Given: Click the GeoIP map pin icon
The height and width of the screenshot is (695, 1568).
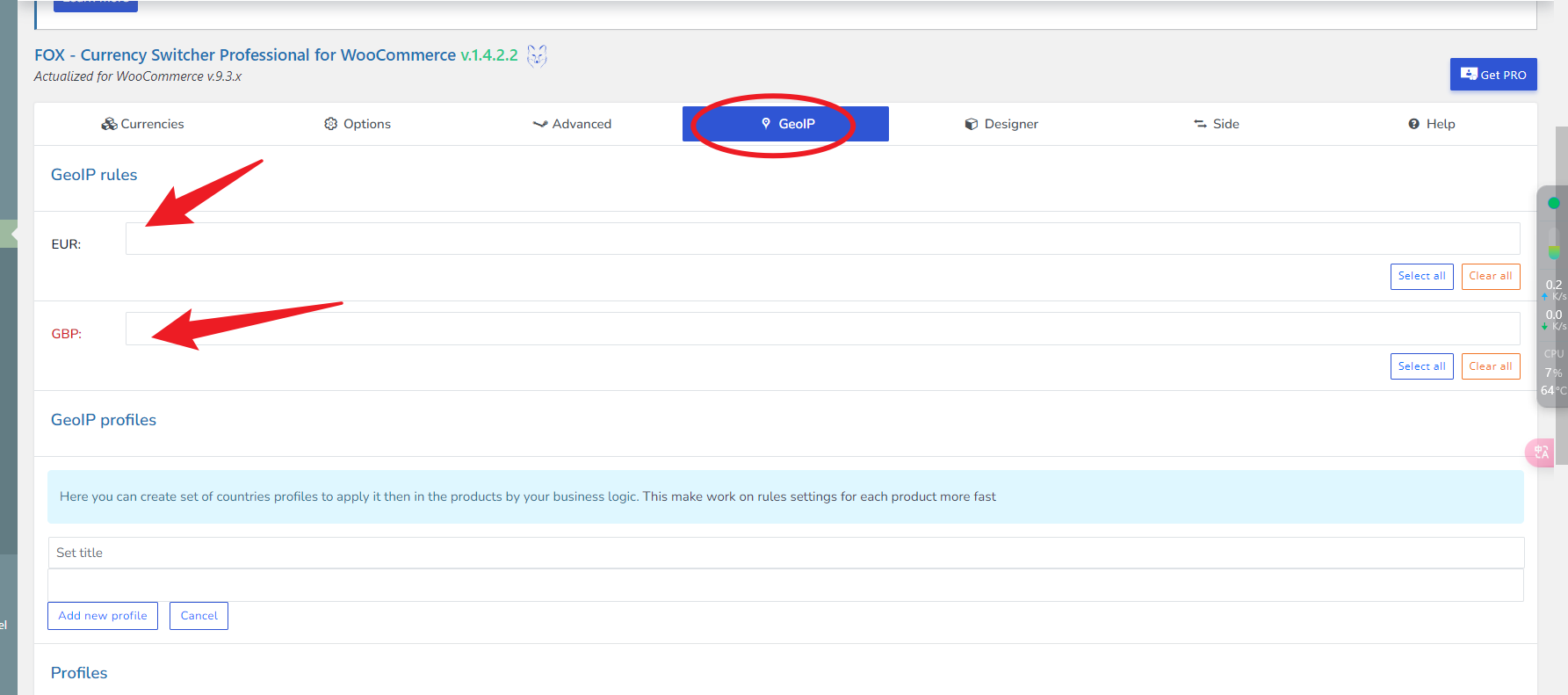Looking at the screenshot, I should [766, 123].
